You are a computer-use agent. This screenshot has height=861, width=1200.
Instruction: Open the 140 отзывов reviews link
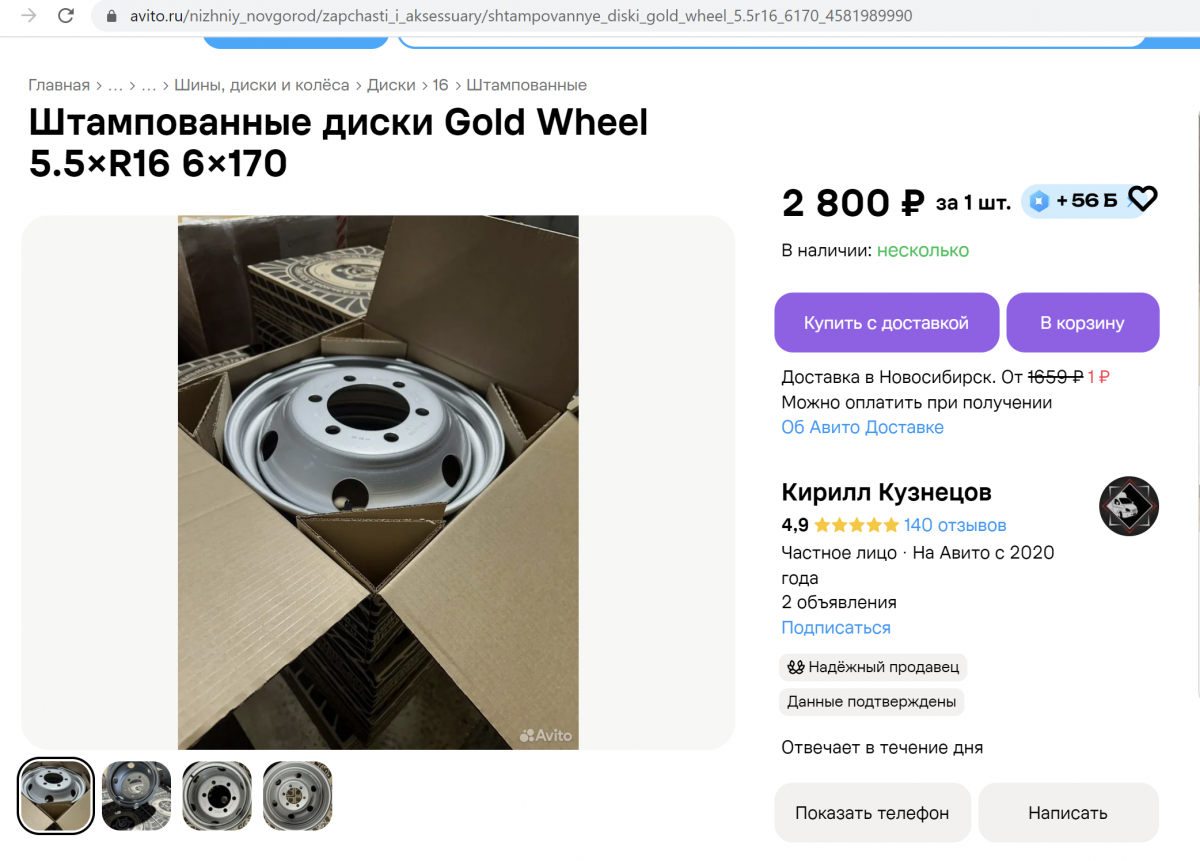(955, 525)
